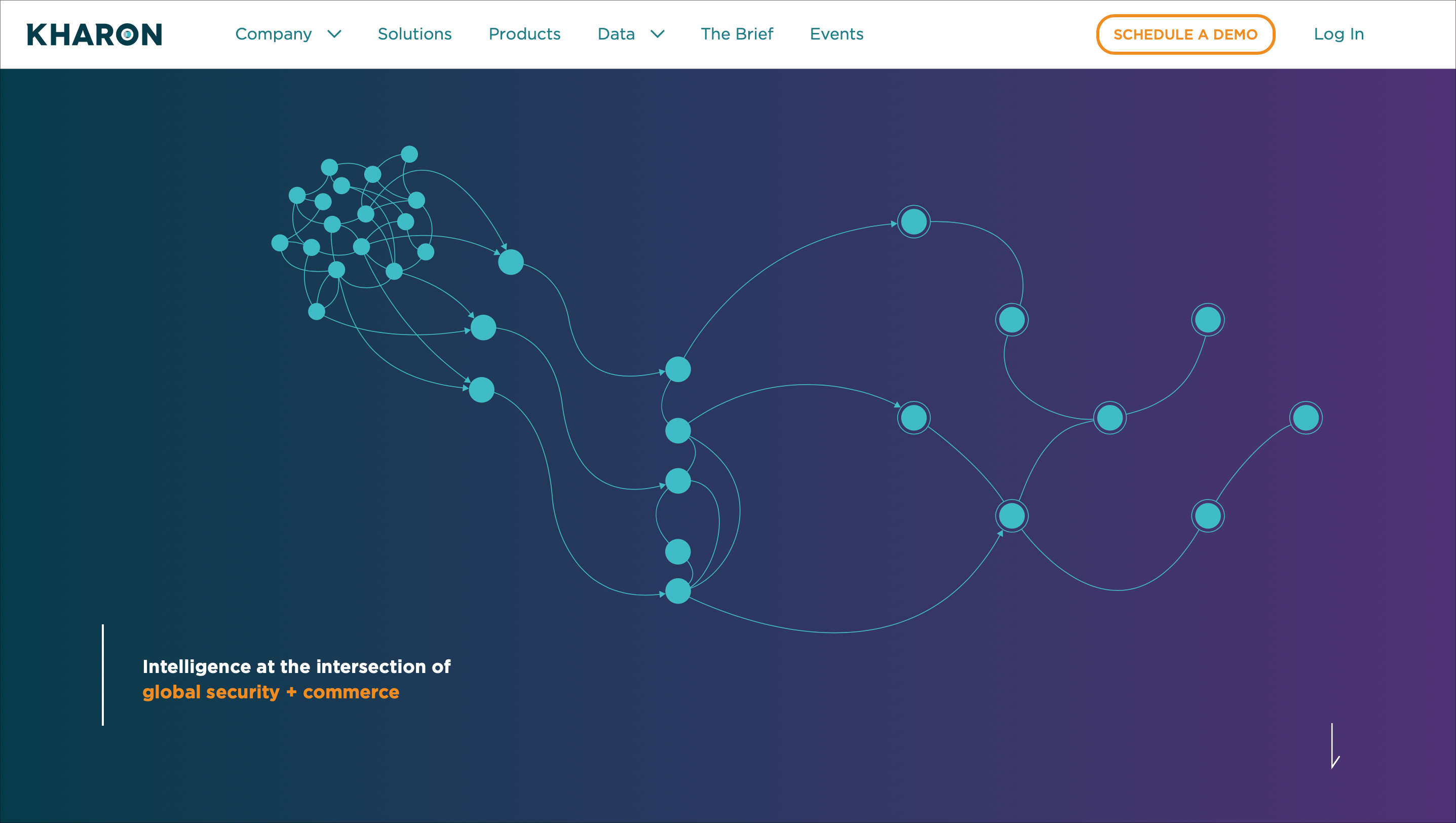The height and width of the screenshot is (823, 1456).
Task: Click the orange 'global security + commerce' text
Action: click(271, 692)
